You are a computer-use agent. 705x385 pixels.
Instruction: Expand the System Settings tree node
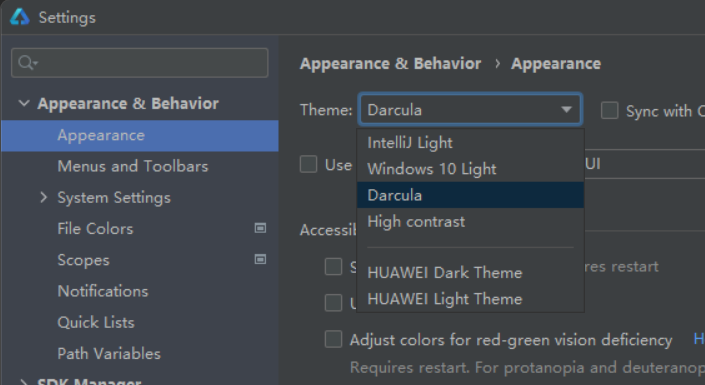pos(43,197)
